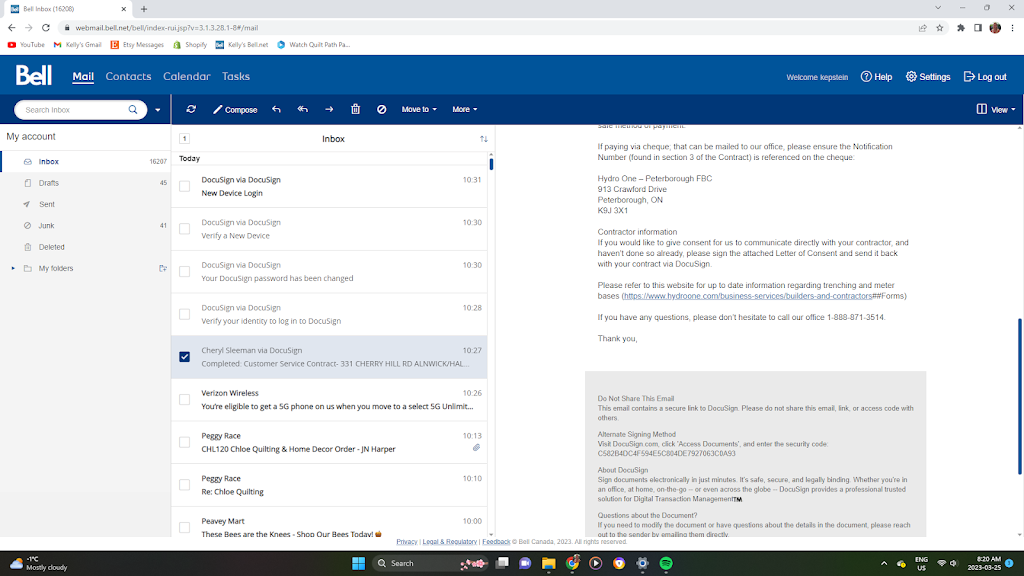Bookmark this page with the star icon

point(940,28)
